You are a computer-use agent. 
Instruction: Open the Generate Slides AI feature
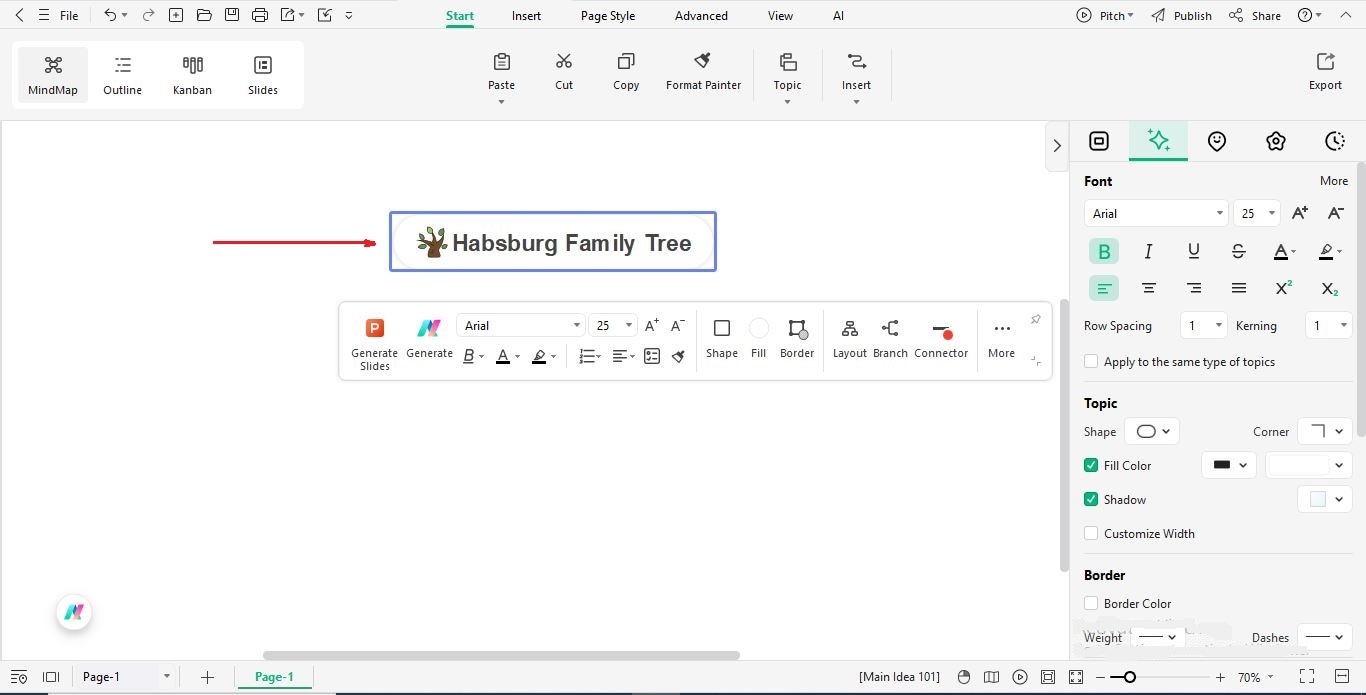click(374, 340)
